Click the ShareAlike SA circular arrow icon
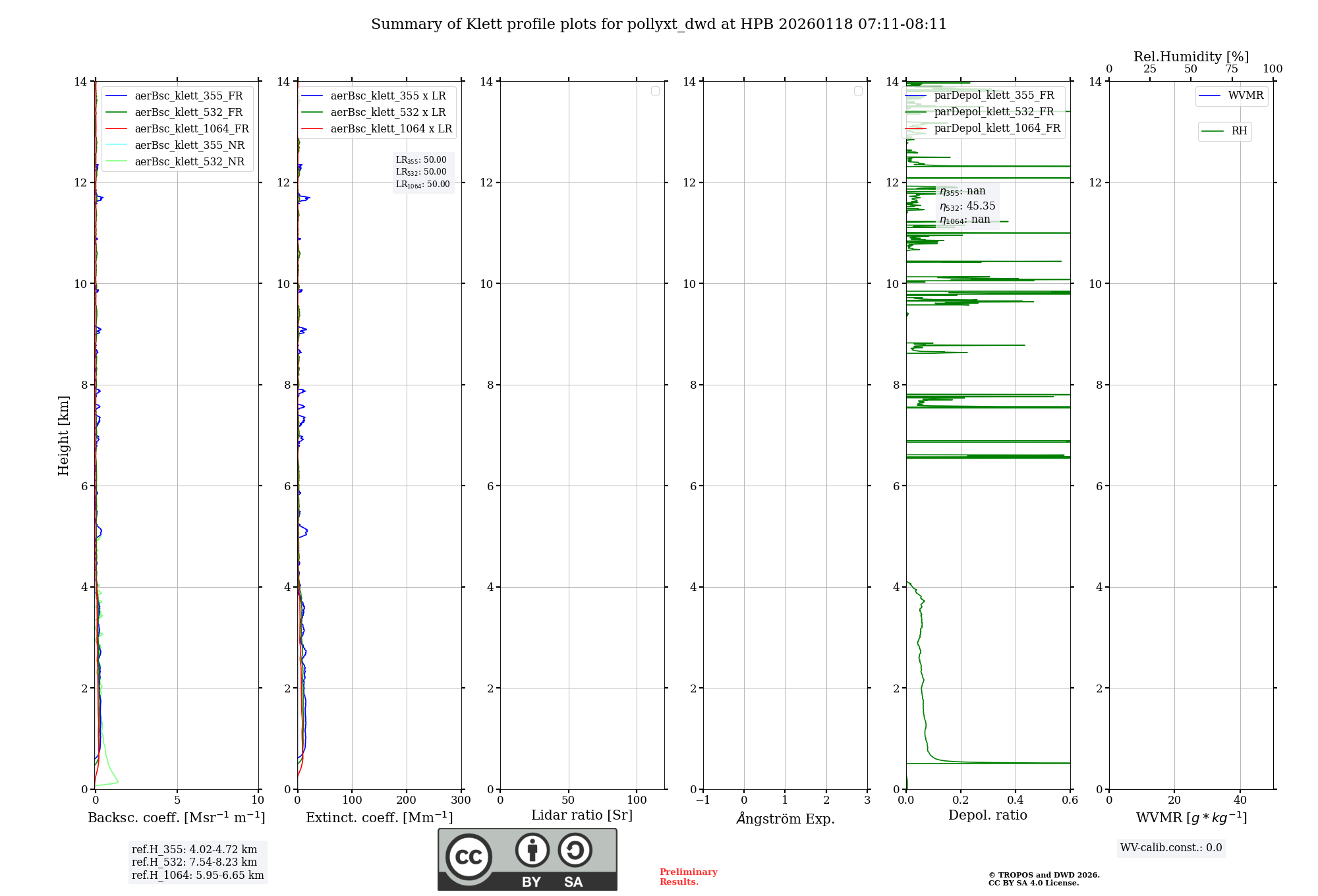The image size is (1318, 896). [x=575, y=850]
